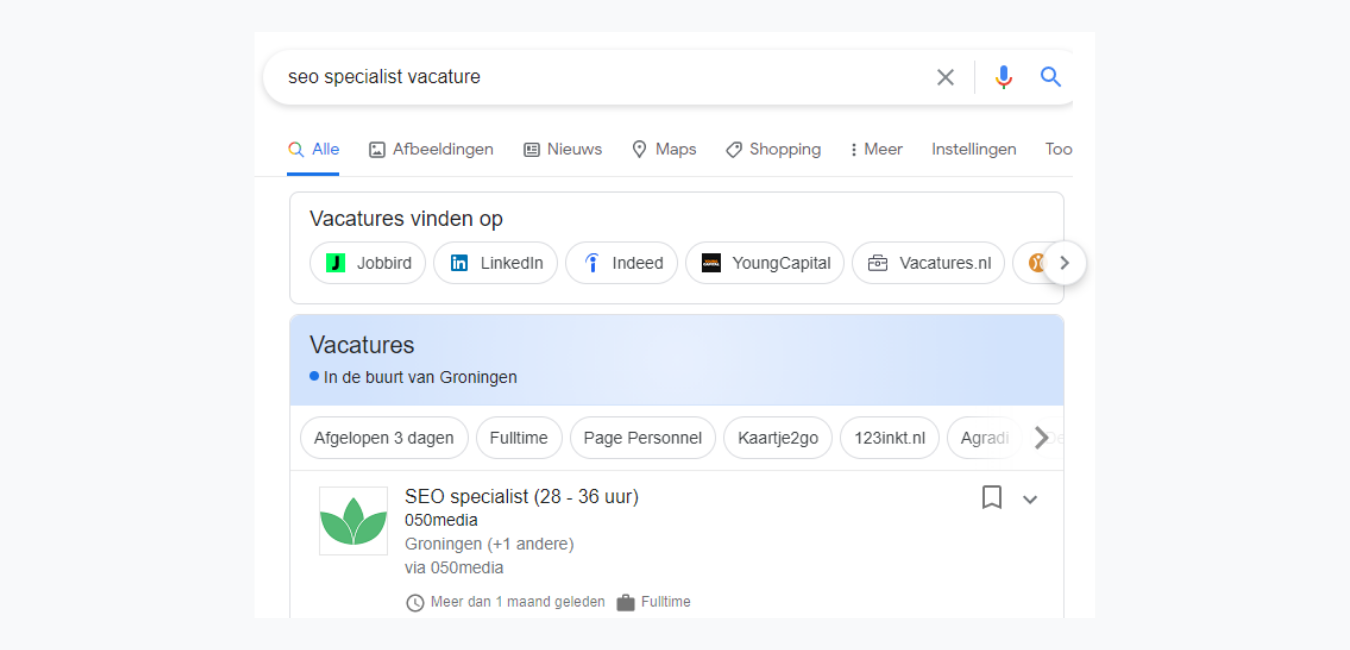
Task: Filter jobs by Fulltime chip
Action: 519,438
